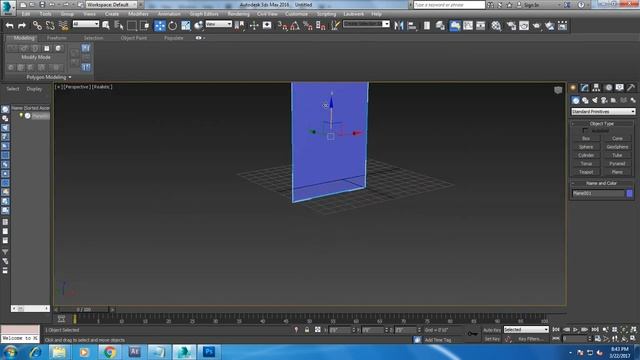The image size is (640, 360).
Task: Choose the Rectangular Selection Region tool
Action: (x=132, y=26)
